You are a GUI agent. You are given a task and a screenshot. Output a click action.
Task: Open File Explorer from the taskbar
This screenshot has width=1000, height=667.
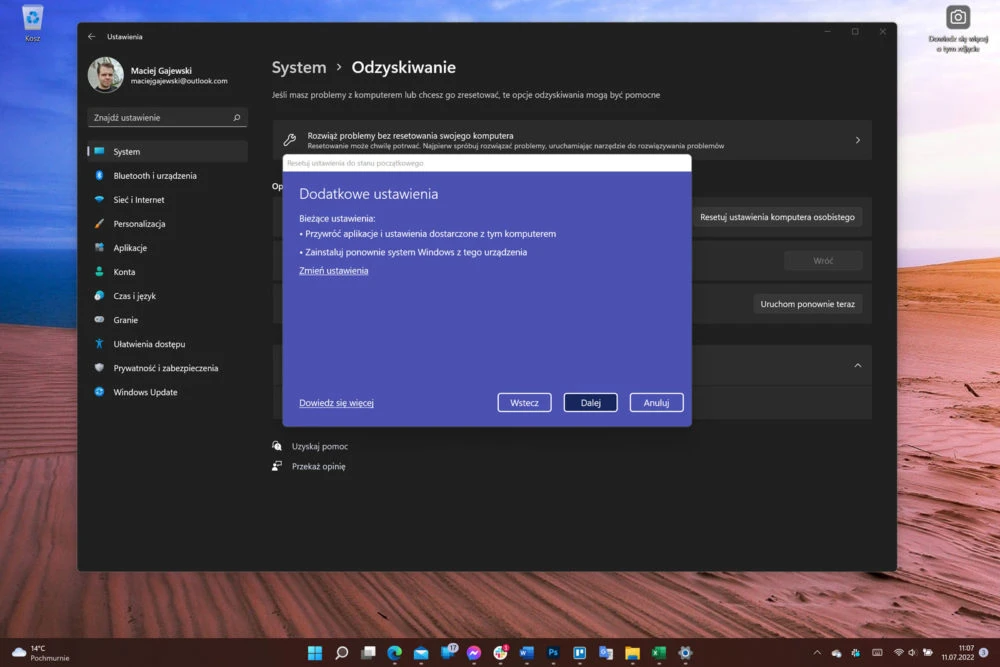click(632, 653)
